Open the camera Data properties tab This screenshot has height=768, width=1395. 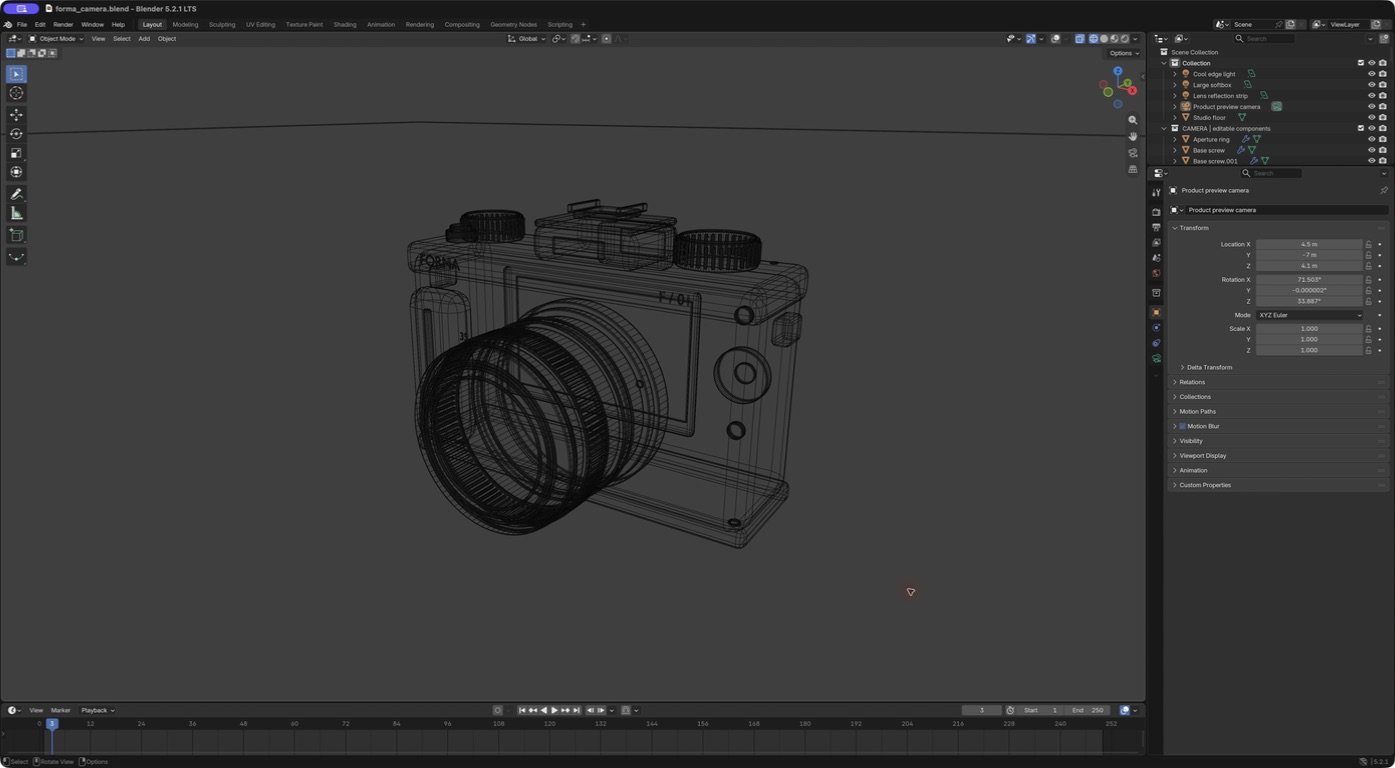point(1156,358)
